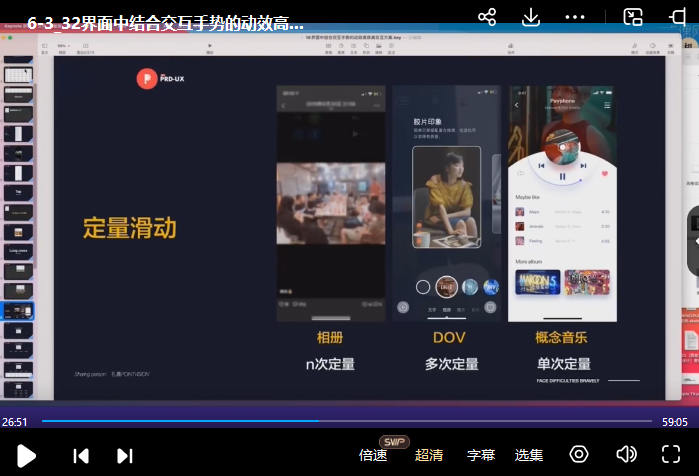Open the 超清 video quality selector
The image size is (699, 476).
pyautogui.click(x=429, y=455)
